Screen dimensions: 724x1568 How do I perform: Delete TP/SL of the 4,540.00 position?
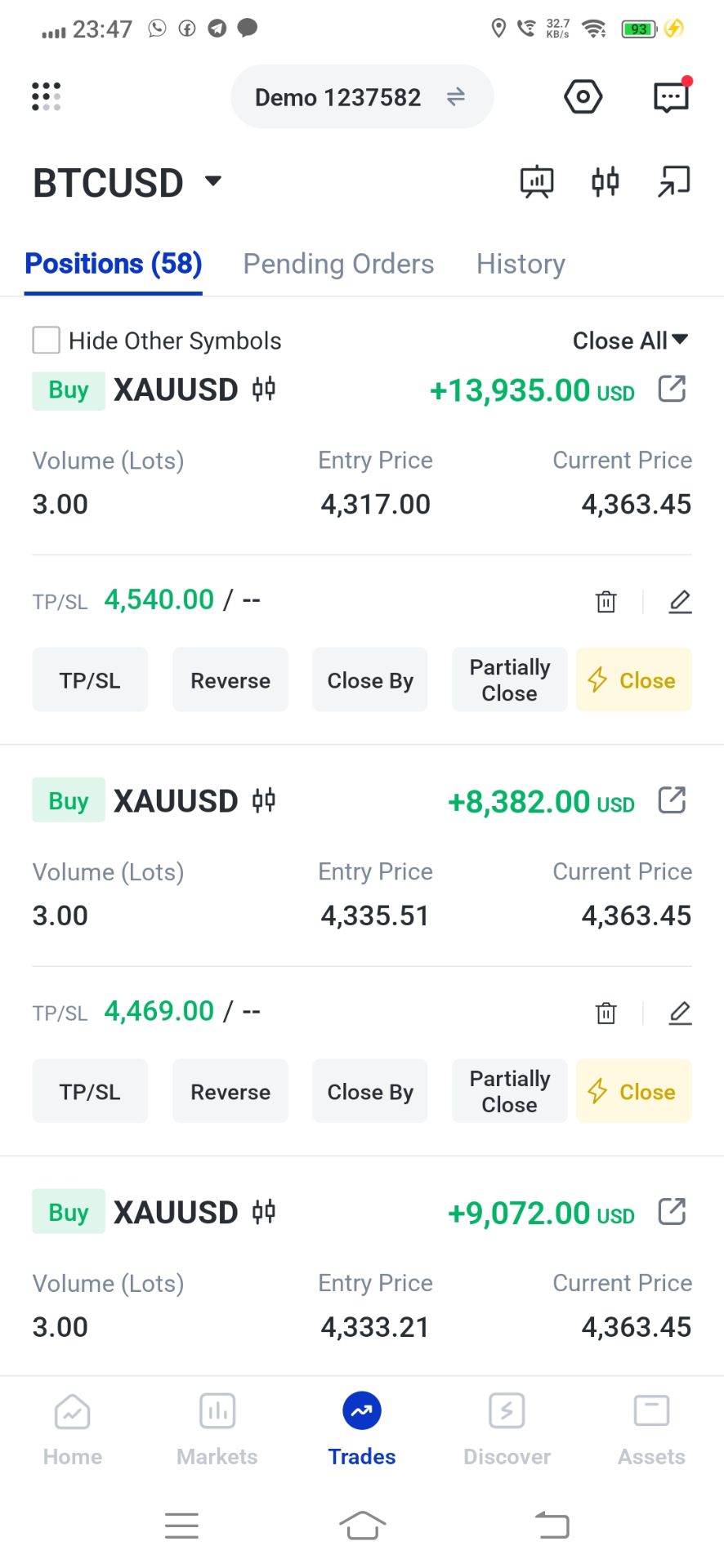click(x=606, y=602)
